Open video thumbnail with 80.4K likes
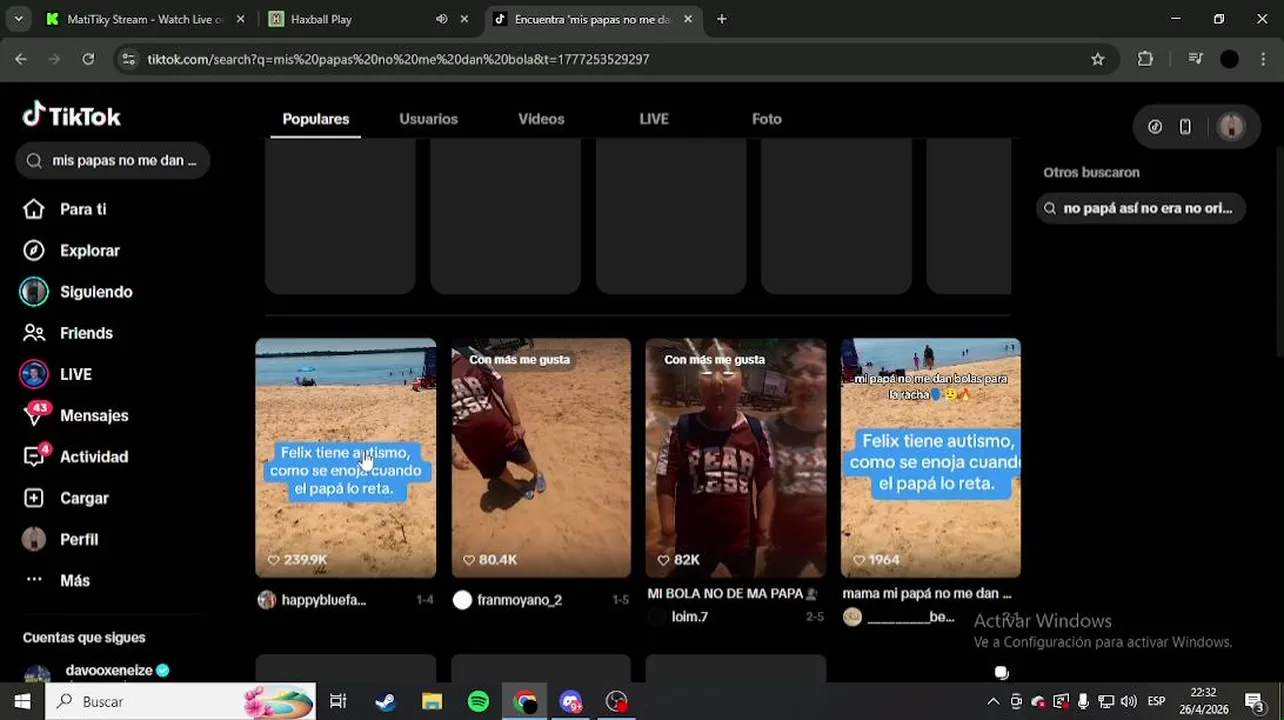 tap(541, 458)
